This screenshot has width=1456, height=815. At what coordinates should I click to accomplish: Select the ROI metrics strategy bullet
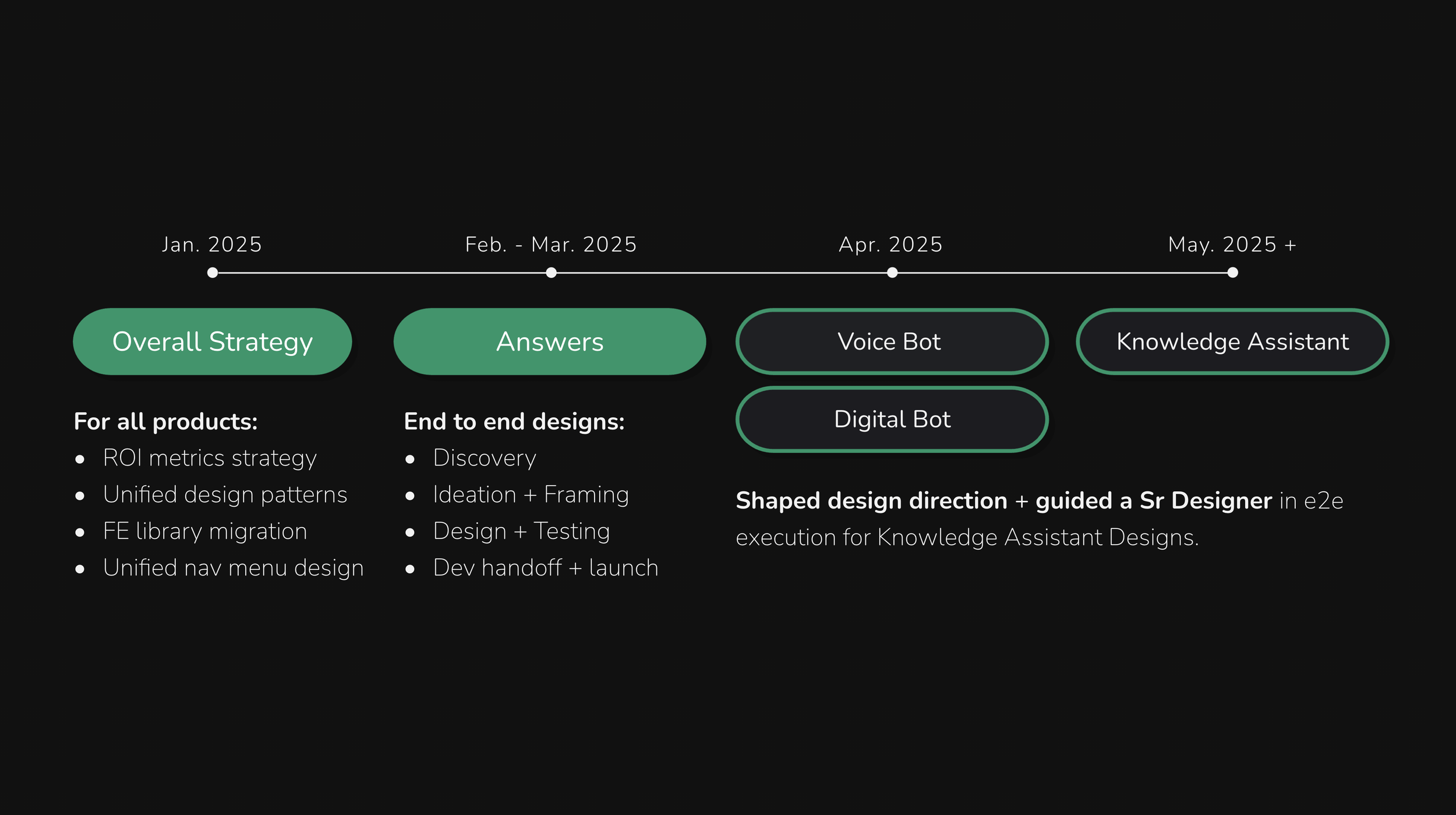point(210,458)
